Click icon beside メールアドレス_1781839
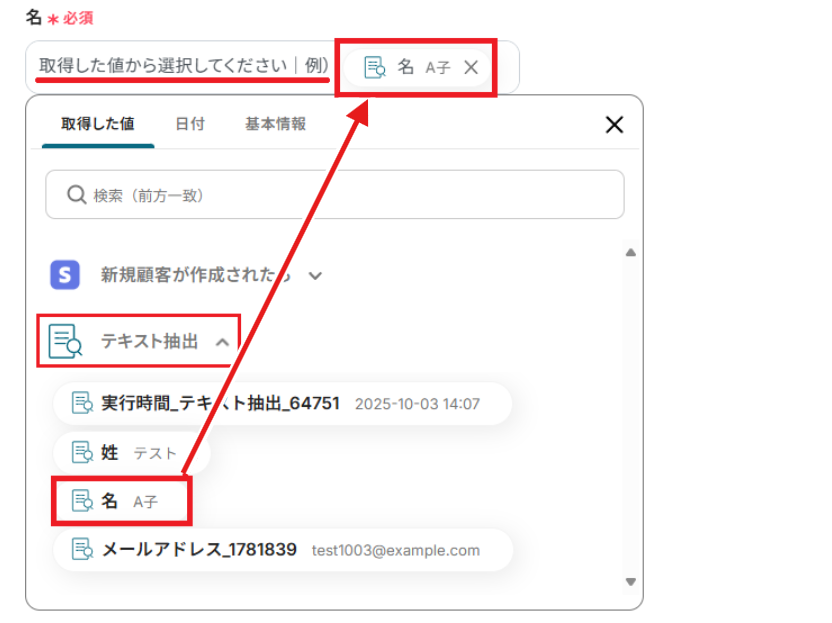Image resolution: width=832 pixels, height=623 pixels. (82, 550)
